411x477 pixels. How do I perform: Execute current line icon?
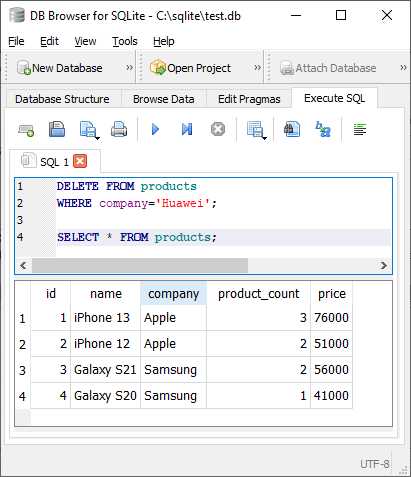pos(187,129)
